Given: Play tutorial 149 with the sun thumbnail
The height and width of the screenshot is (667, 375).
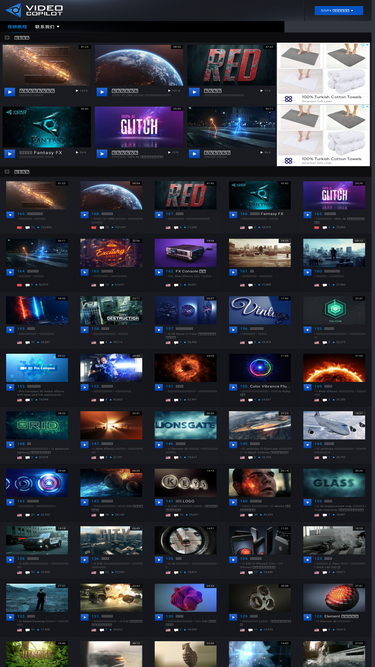Looking at the screenshot, I should point(307,387).
